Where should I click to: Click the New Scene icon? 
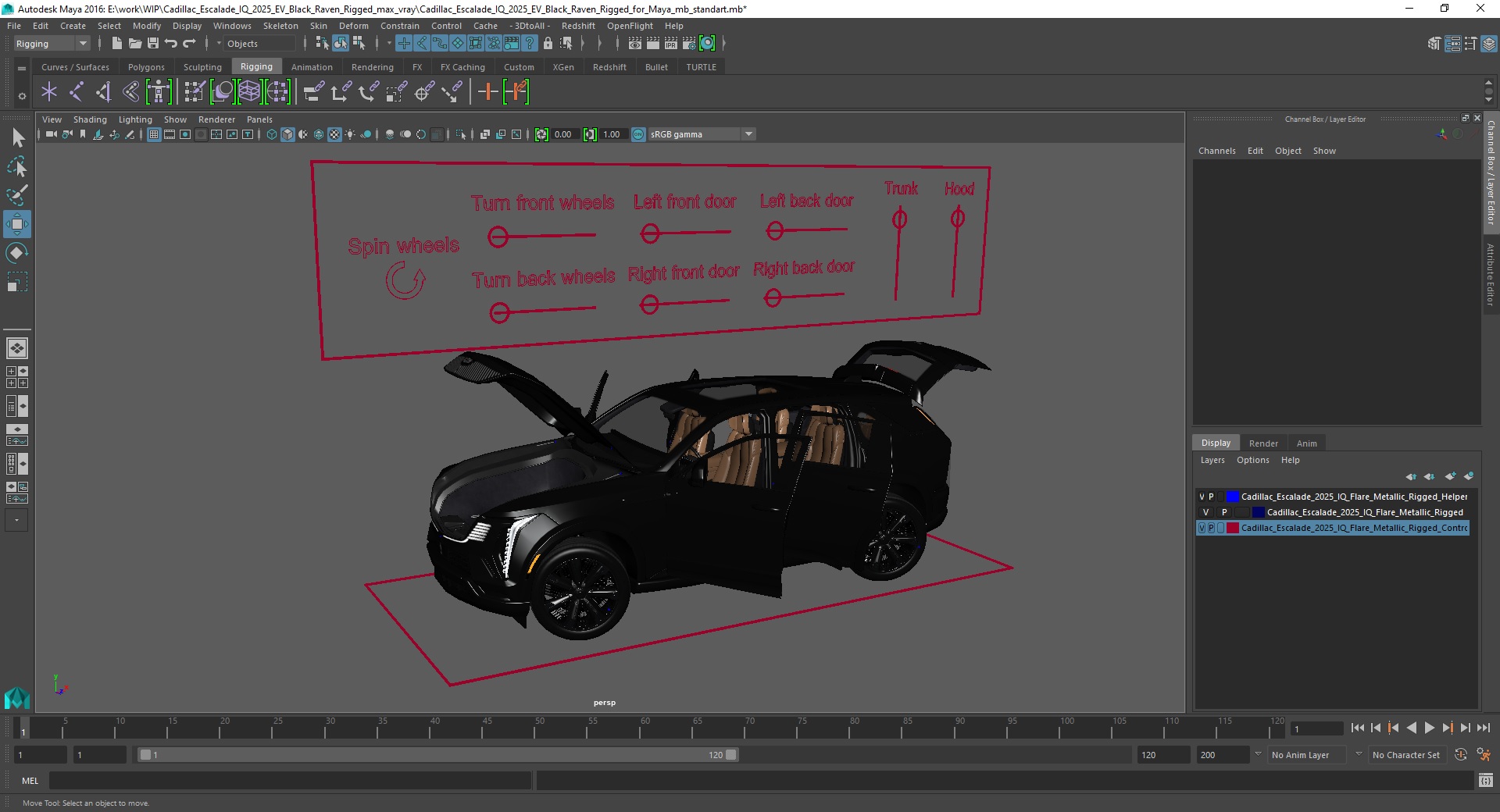point(116,44)
